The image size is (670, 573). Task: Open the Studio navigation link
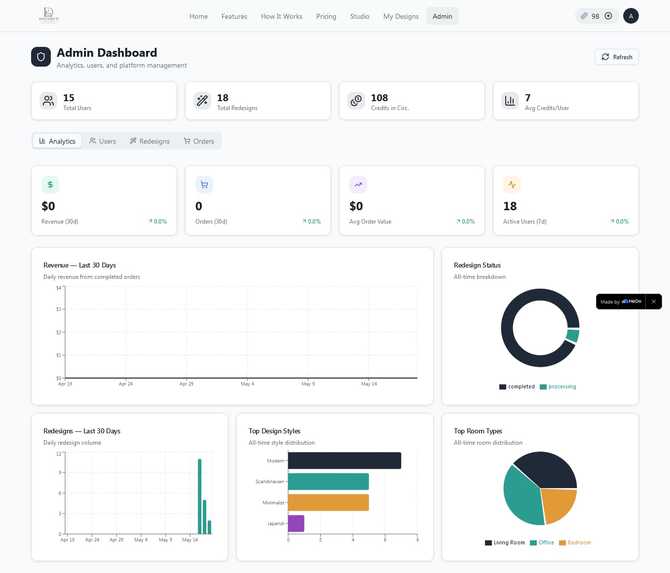coord(359,16)
